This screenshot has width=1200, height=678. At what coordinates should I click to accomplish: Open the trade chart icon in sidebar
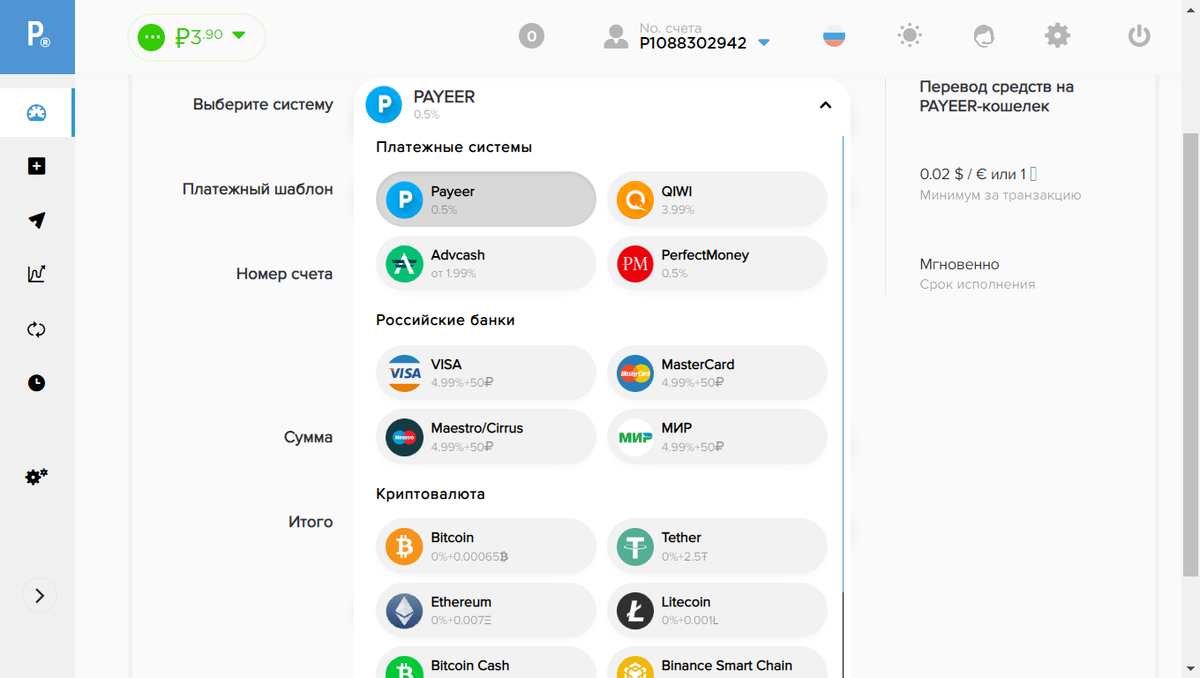(x=37, y=274)
